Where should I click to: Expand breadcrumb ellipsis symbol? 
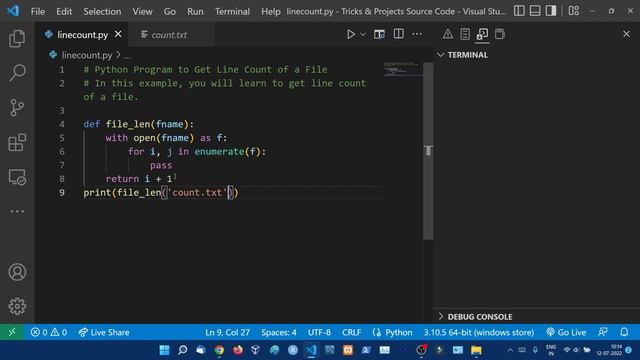tap(127, 55)
